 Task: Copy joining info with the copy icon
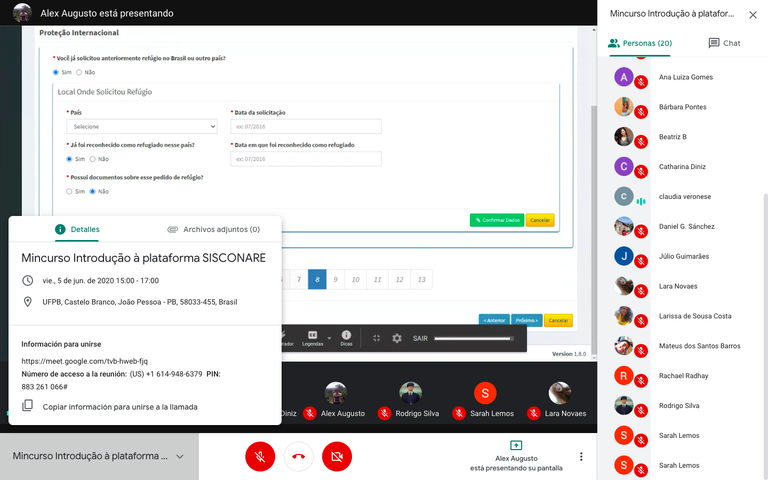pos(27,406)
